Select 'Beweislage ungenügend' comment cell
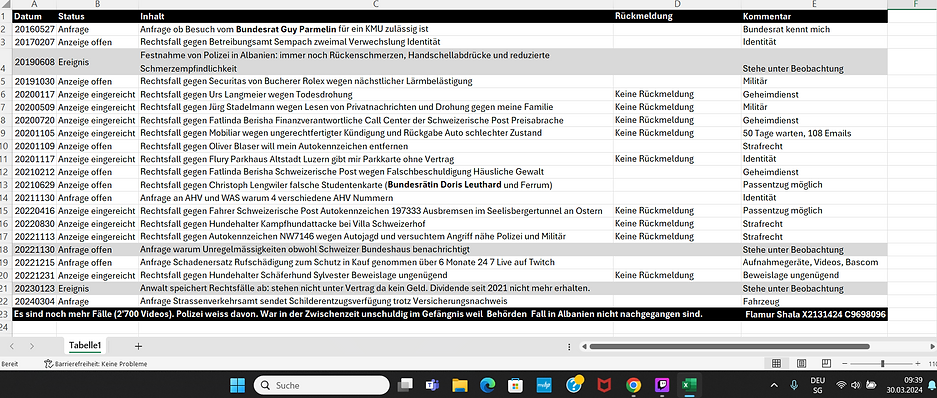937x398 pixels. 814,275
